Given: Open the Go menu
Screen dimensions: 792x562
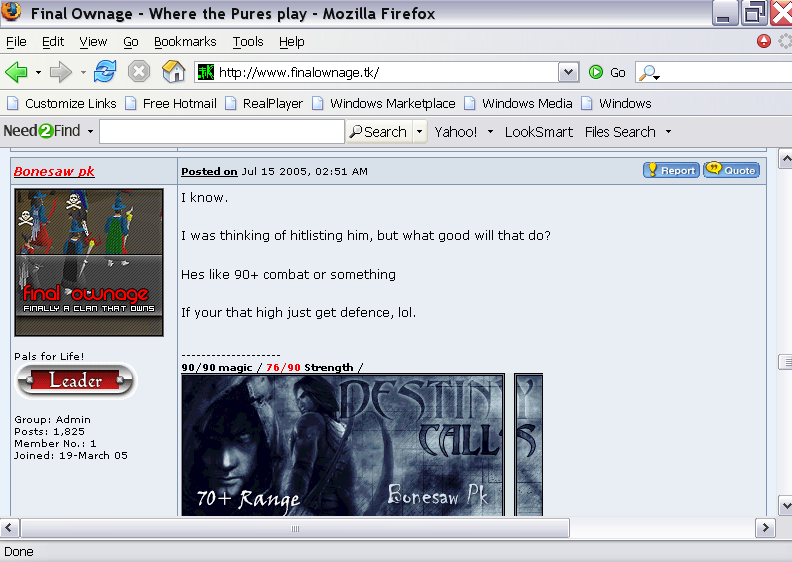Looking at the screenshot, I should click(x=131, y=41).
